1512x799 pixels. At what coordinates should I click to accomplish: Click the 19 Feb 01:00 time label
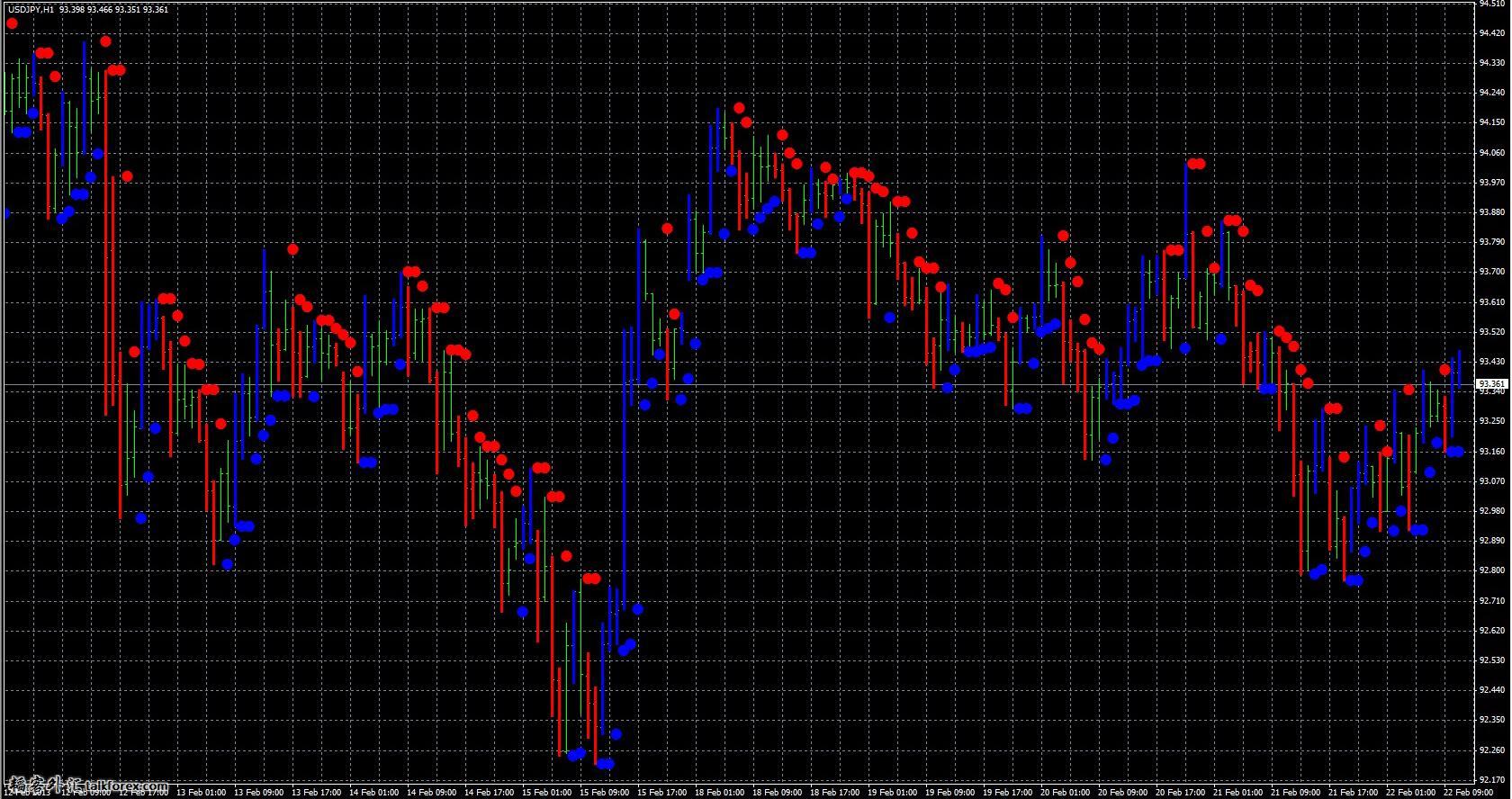tap(892, 793)
